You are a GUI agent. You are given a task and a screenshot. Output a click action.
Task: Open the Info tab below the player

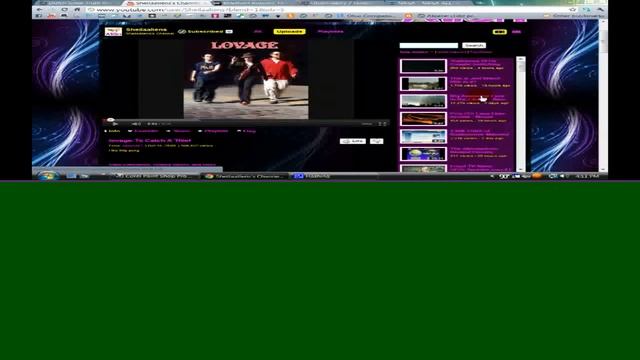(113, 131)
